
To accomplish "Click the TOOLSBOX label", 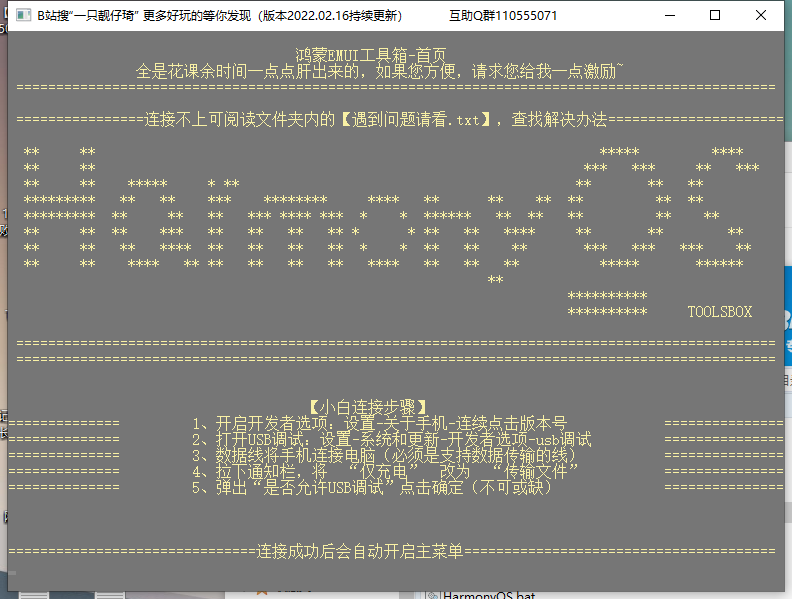I will [719, 312].
